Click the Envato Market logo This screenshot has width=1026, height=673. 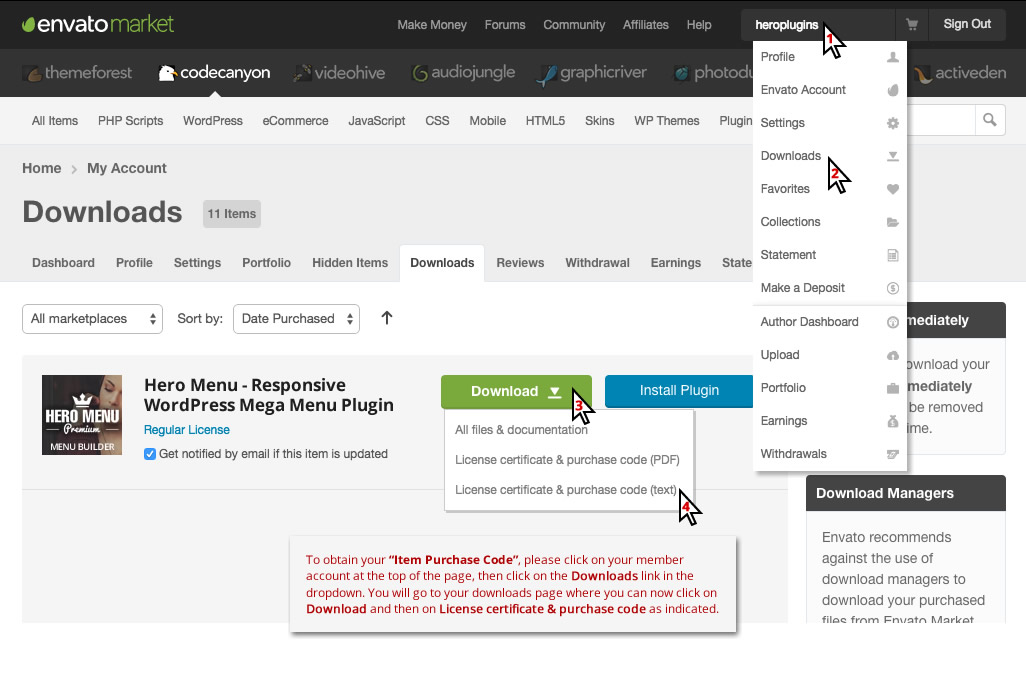point(98,24)
